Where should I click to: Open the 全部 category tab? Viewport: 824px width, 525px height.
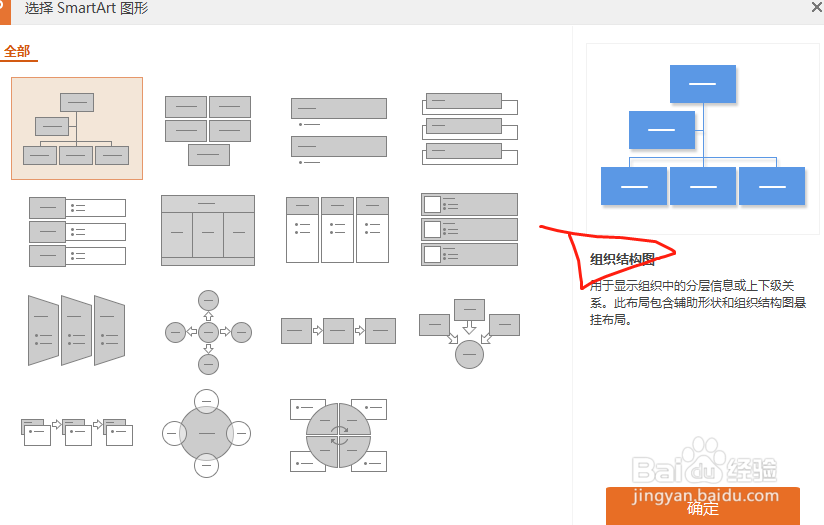click(17, 52)
